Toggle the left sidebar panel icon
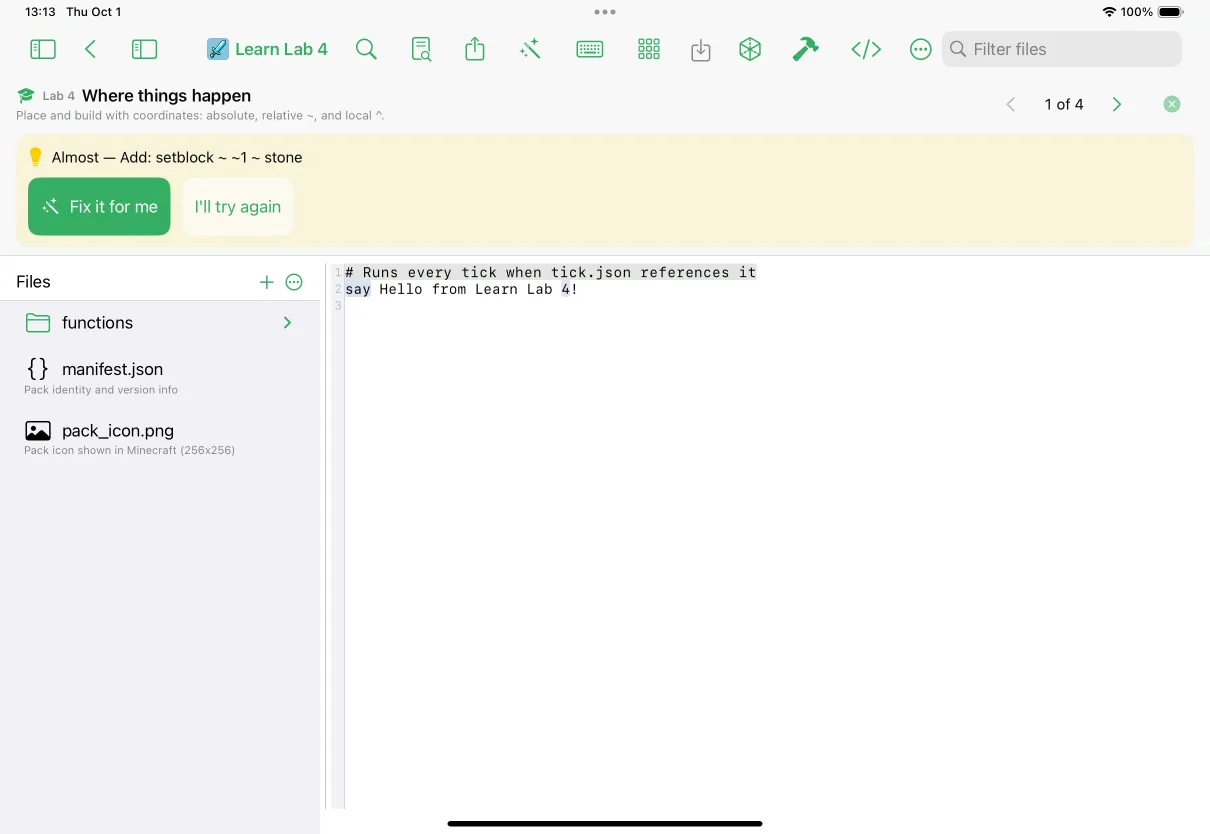The height and width of the screenshot is (834, 1210). tap(43, 49)
